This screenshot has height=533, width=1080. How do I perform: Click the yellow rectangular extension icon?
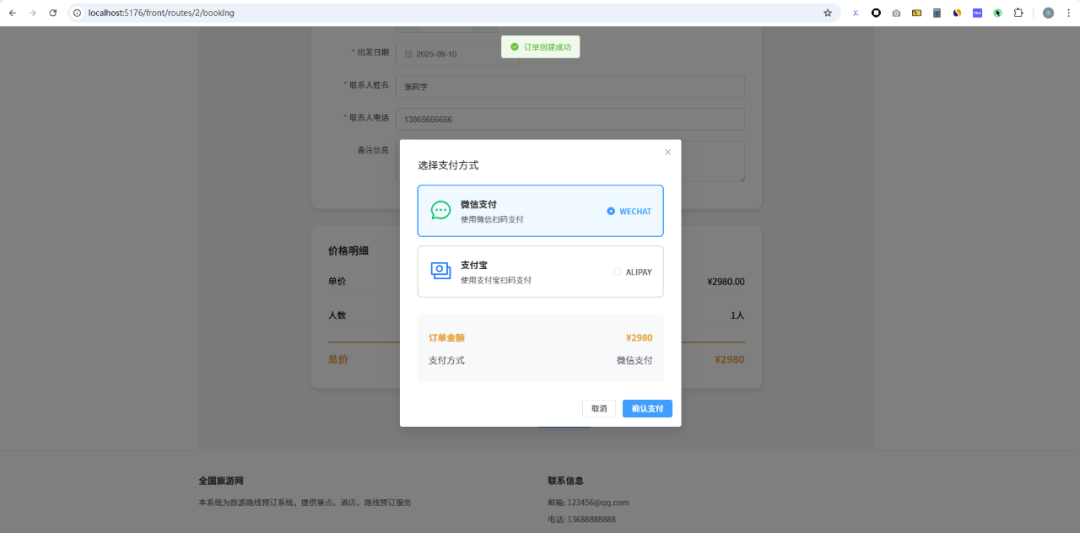(917, 12)
